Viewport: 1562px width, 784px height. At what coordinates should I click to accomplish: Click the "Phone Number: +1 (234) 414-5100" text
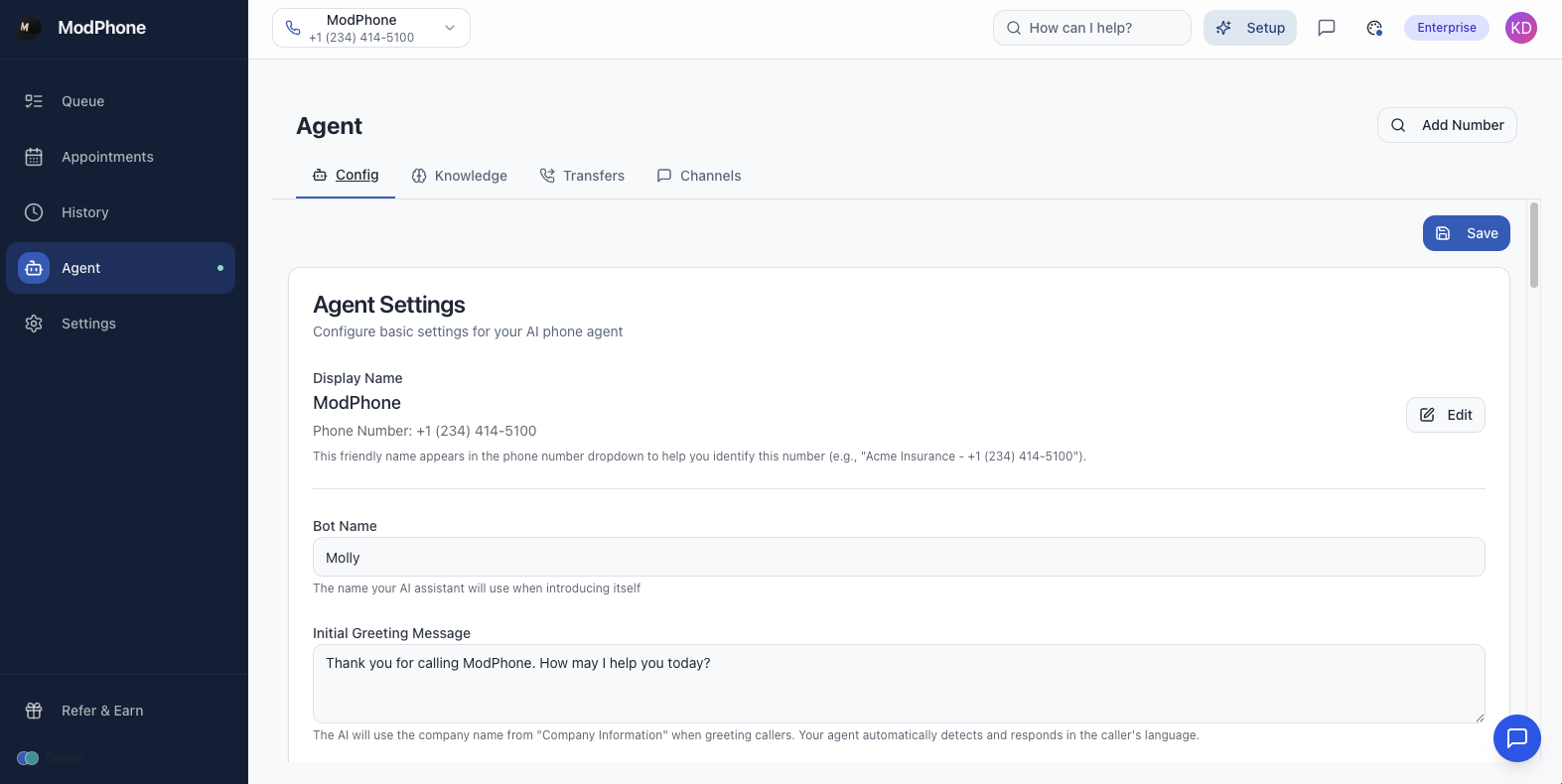424,431
